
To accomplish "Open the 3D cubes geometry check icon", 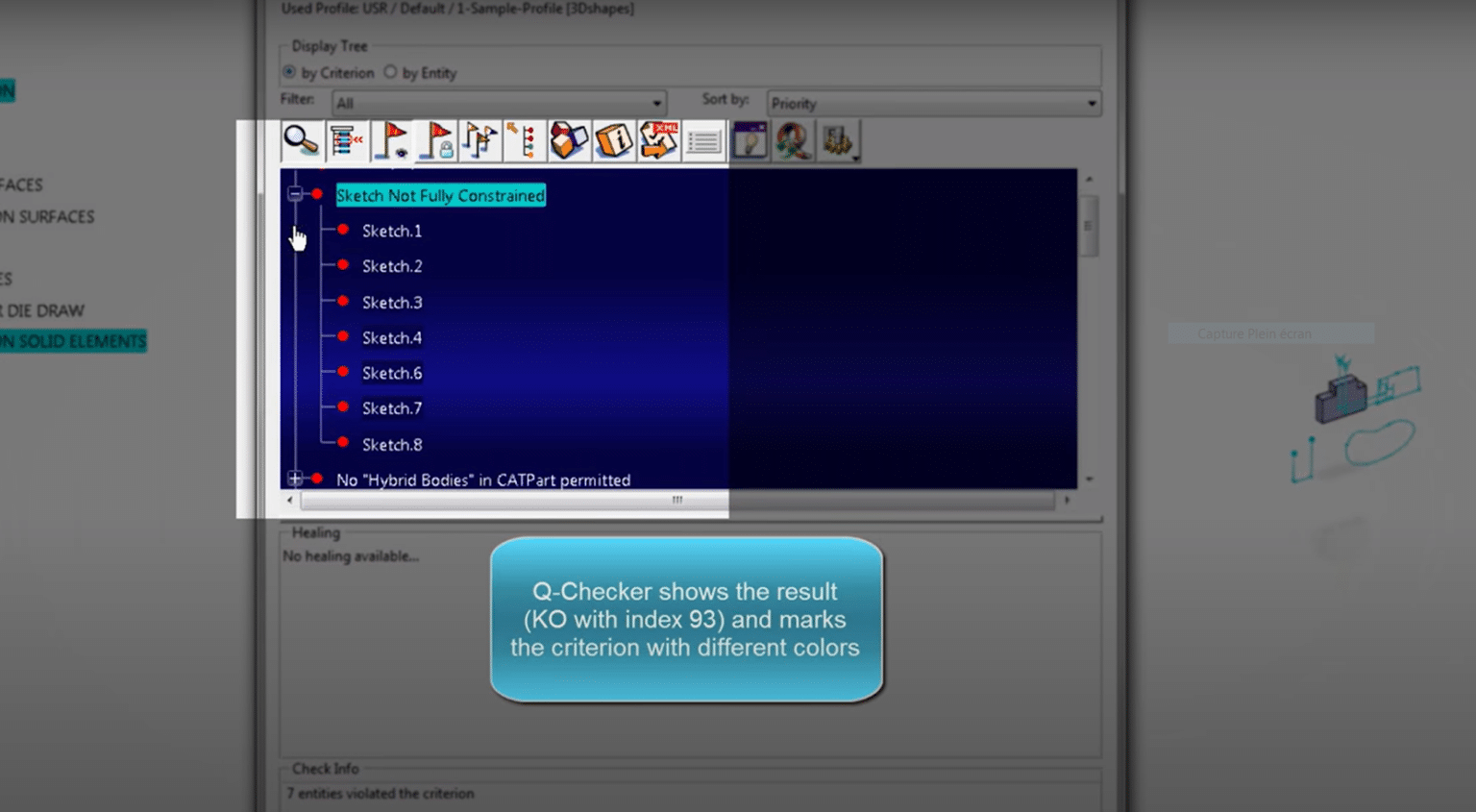I will point(569,140).
